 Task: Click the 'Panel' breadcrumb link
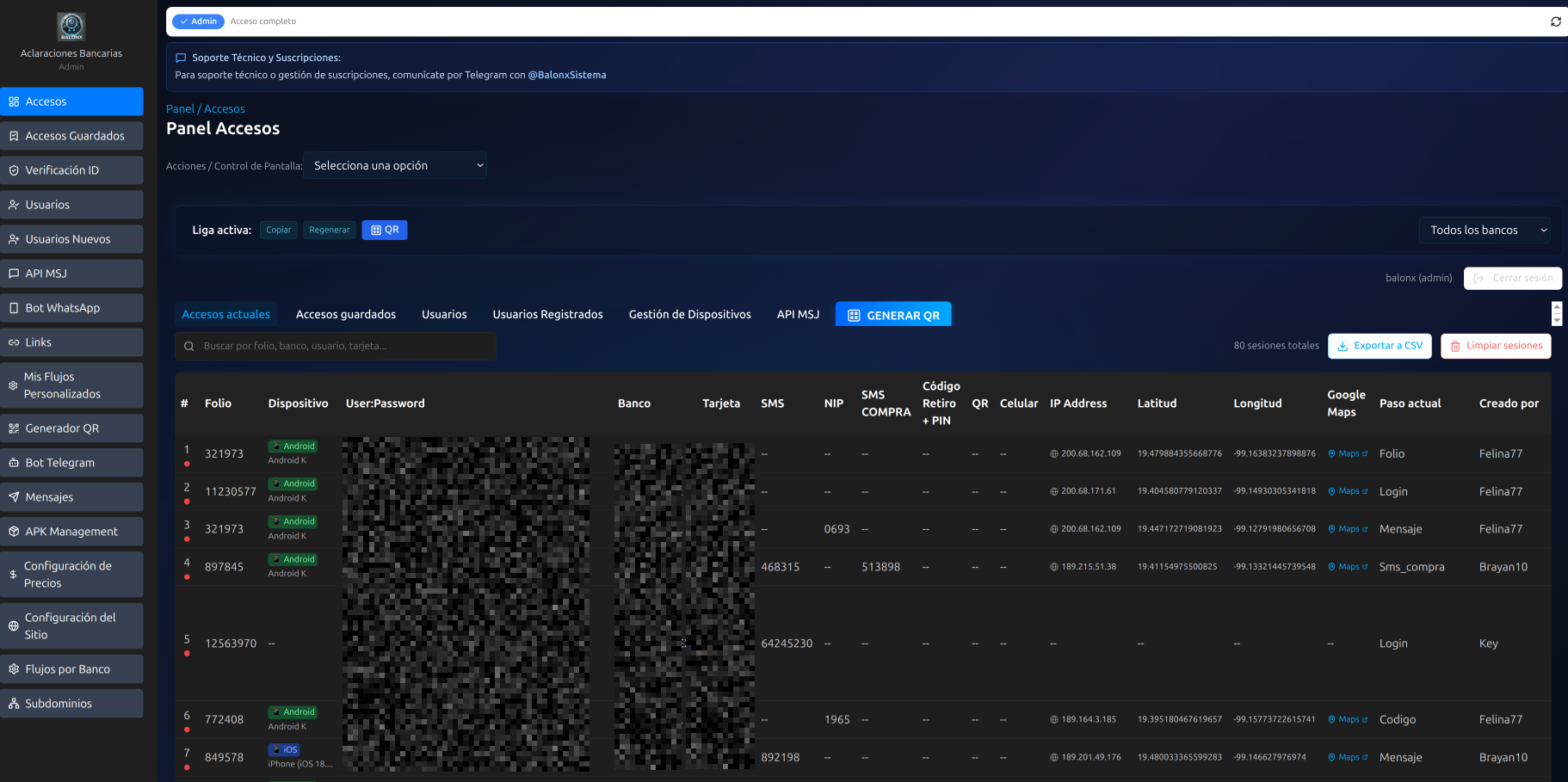click(x=180, y=108)
